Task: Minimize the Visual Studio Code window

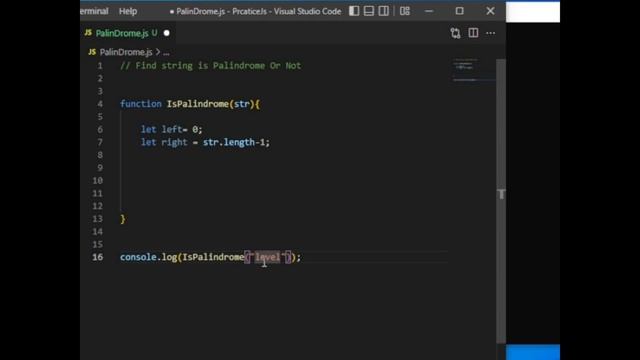Action: coord(429,11)
